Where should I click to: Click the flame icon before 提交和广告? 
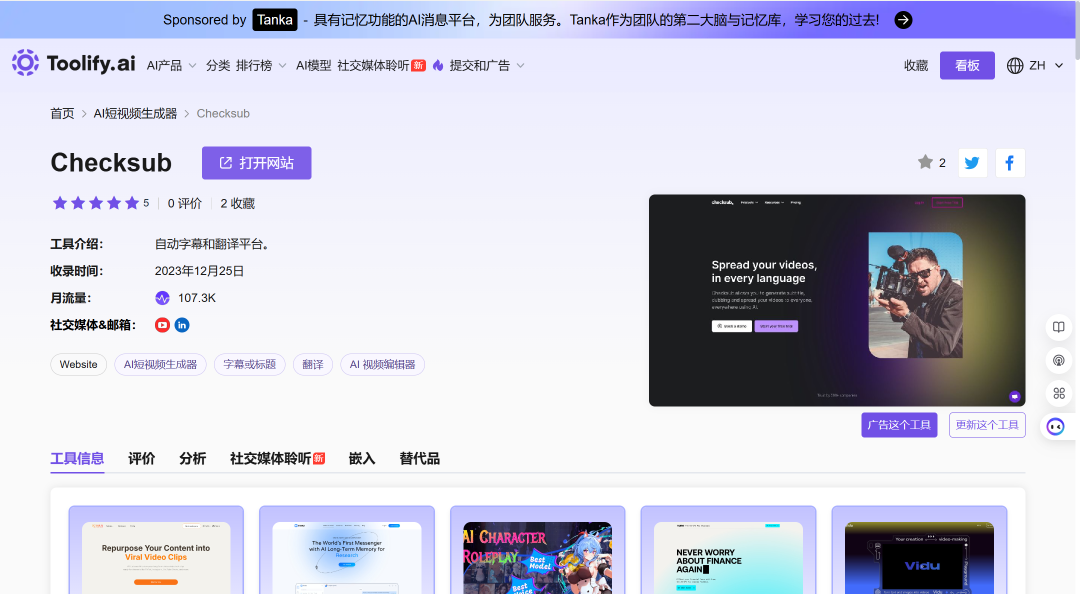(x=438, y=65)
